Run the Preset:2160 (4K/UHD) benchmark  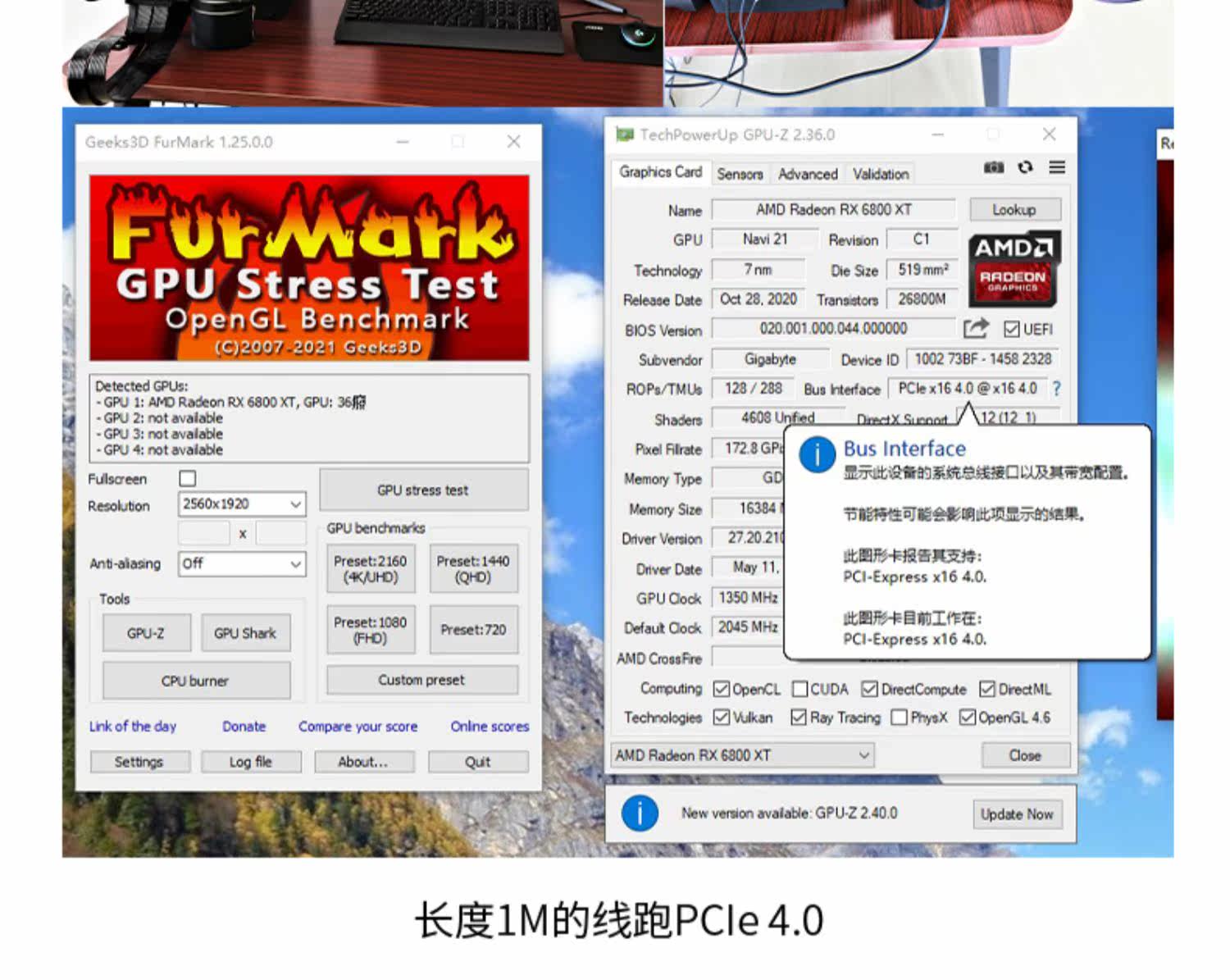(x=370, y=569)
